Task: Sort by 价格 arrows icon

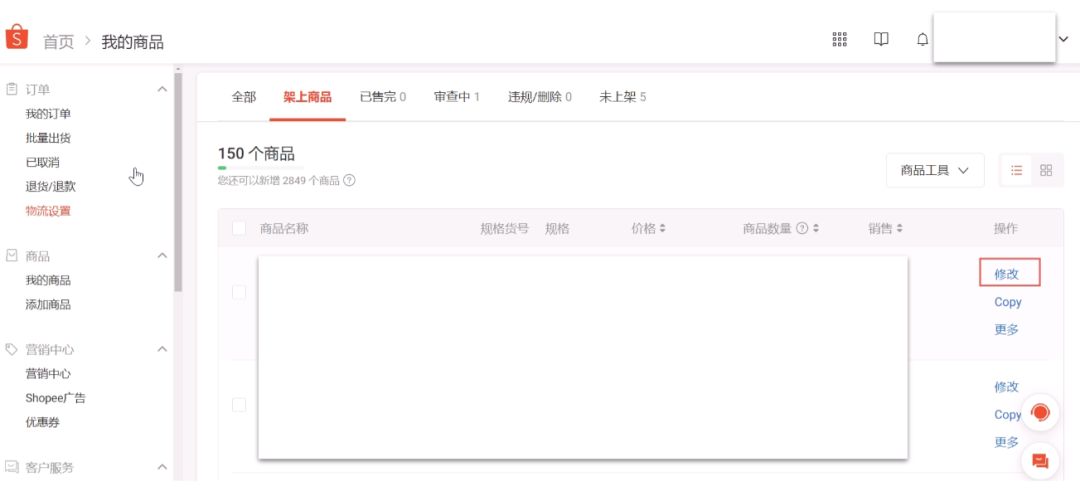Action: pyautogui.click(x=663, y=229)
